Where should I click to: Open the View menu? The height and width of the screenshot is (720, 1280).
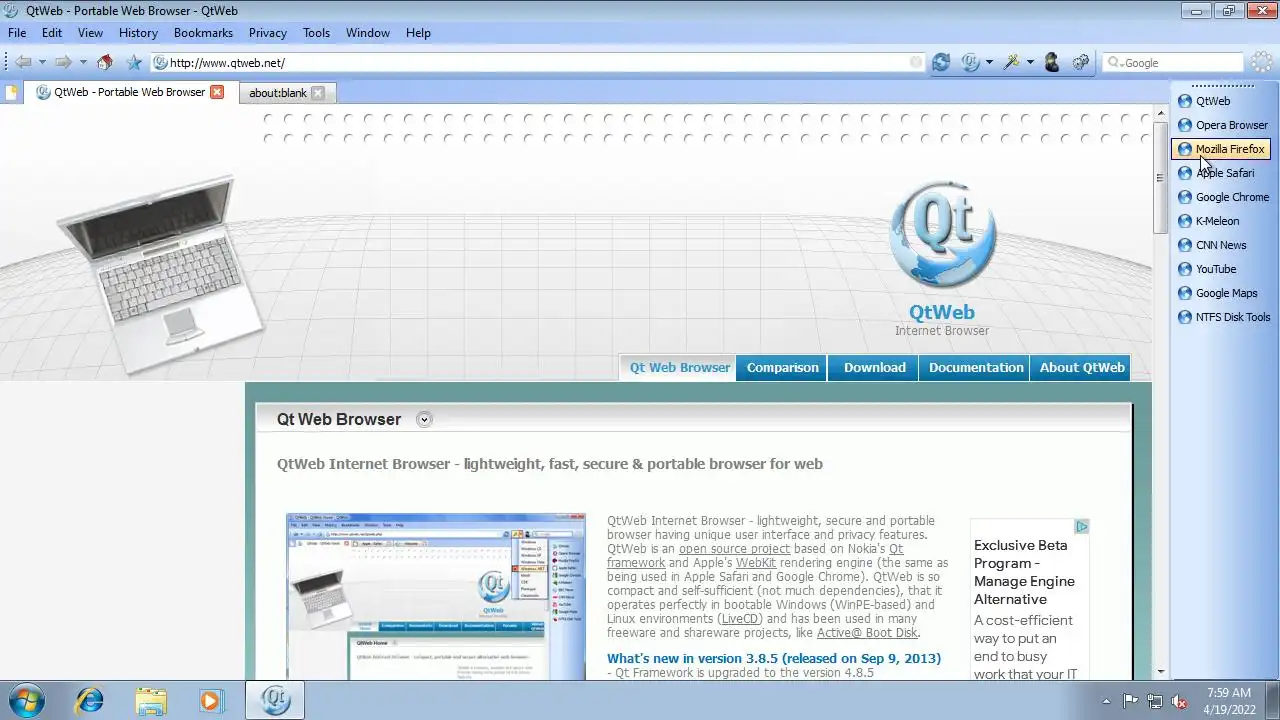tap(90, 33)
